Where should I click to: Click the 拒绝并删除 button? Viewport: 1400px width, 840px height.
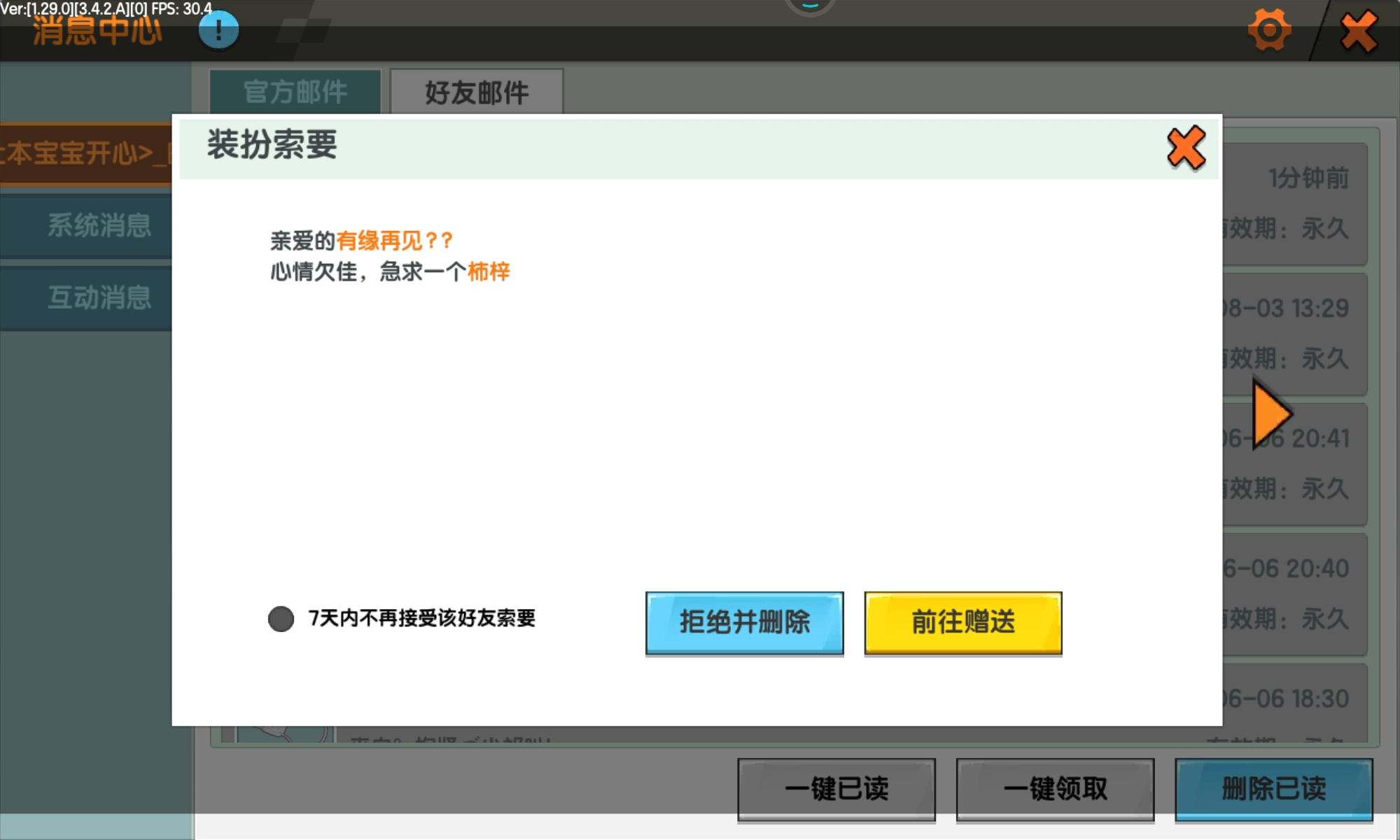pyautogui.click(x=744, y=622)
